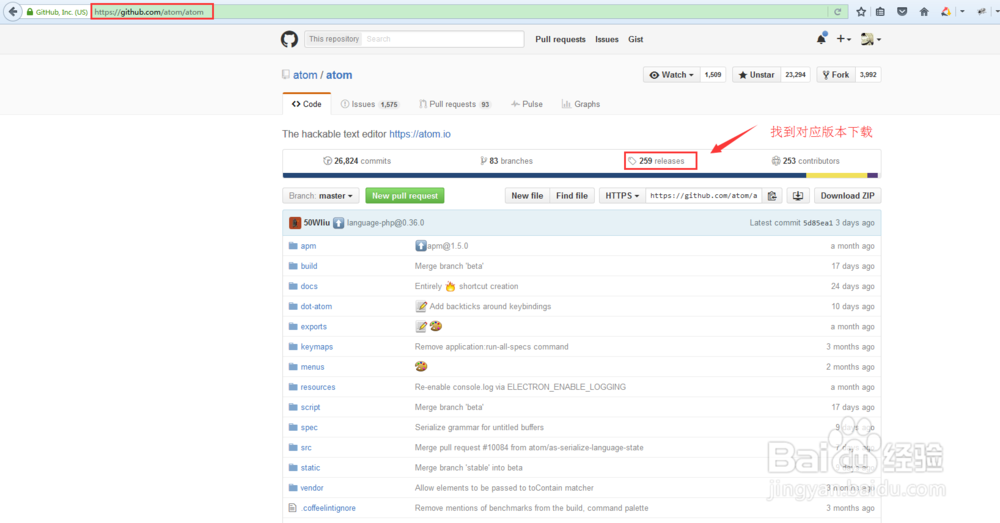
Task: Click the 50Wliu committer avatar
Action: tap(295, 223)
